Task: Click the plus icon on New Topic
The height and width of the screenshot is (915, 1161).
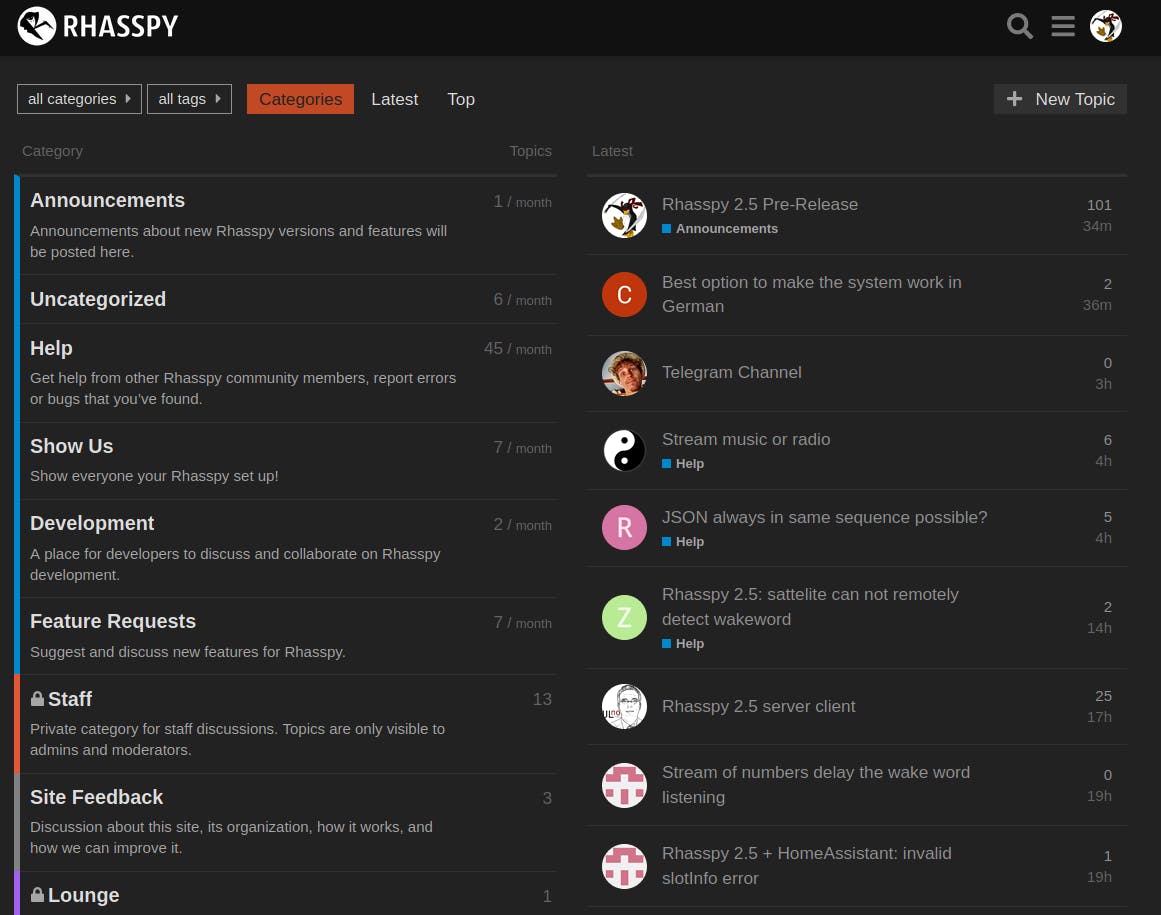Action: click(x=1014, y=98)
